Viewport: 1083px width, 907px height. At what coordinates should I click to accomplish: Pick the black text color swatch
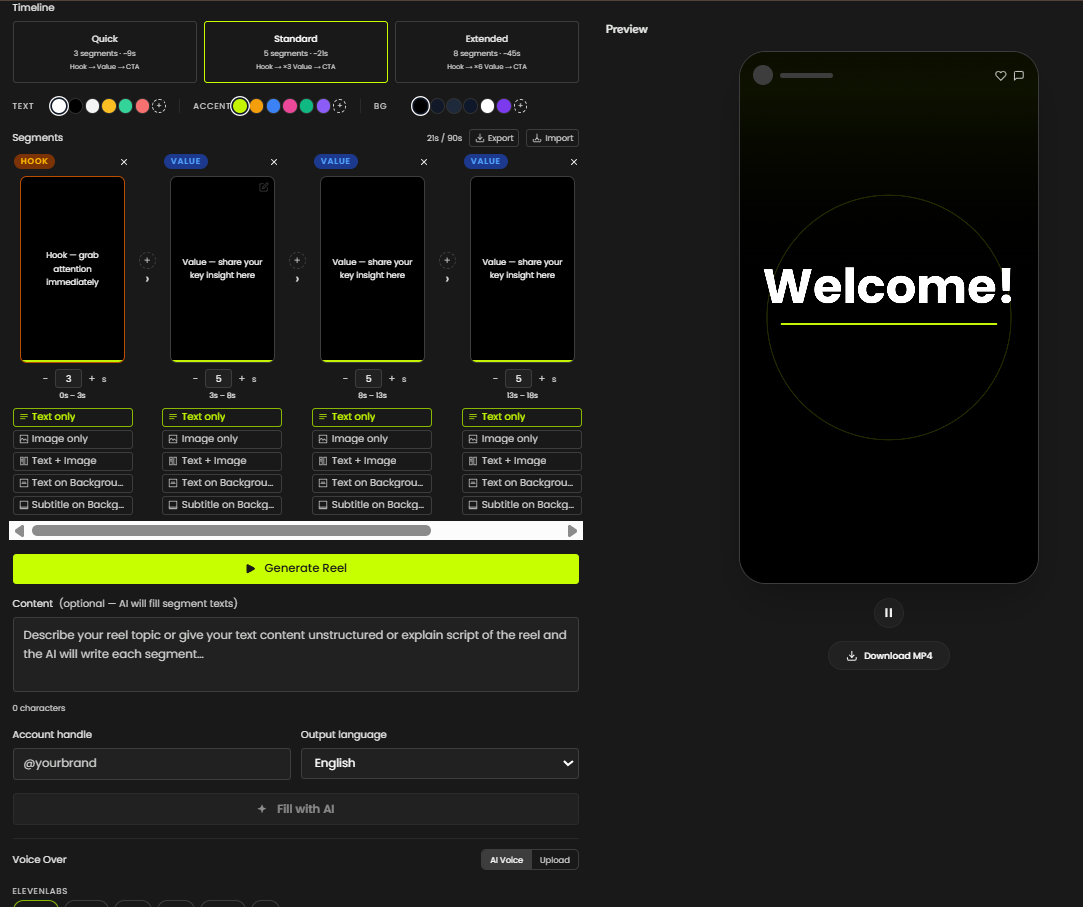click(x=76, y=106)
